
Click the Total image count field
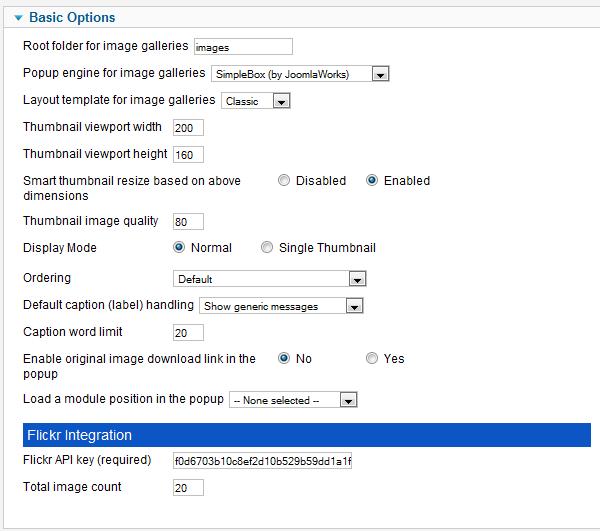click(188, 487)
